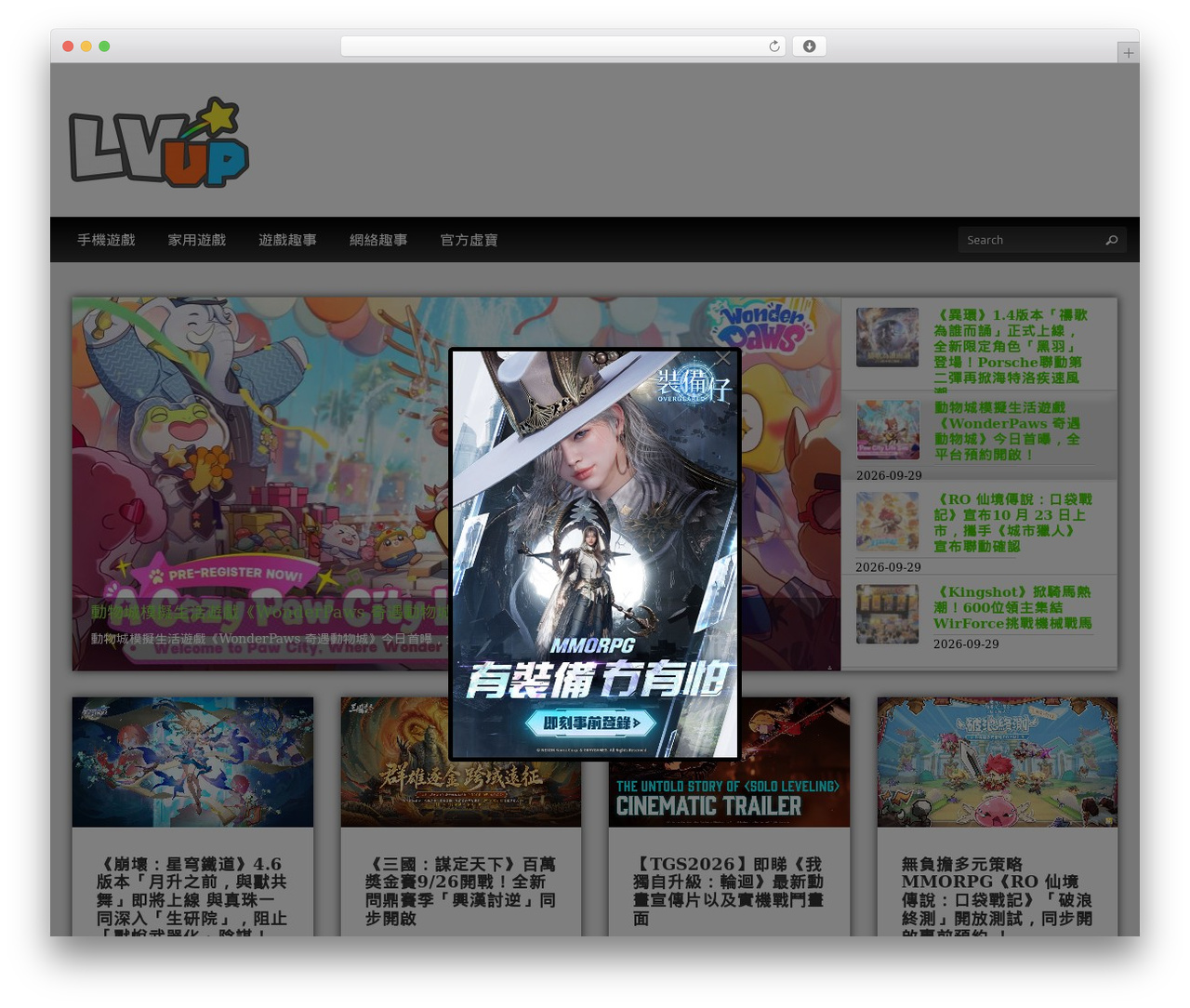Open the 《RO 仙境傳說:口袋戰記》 article link

[x=1013, y=523]
